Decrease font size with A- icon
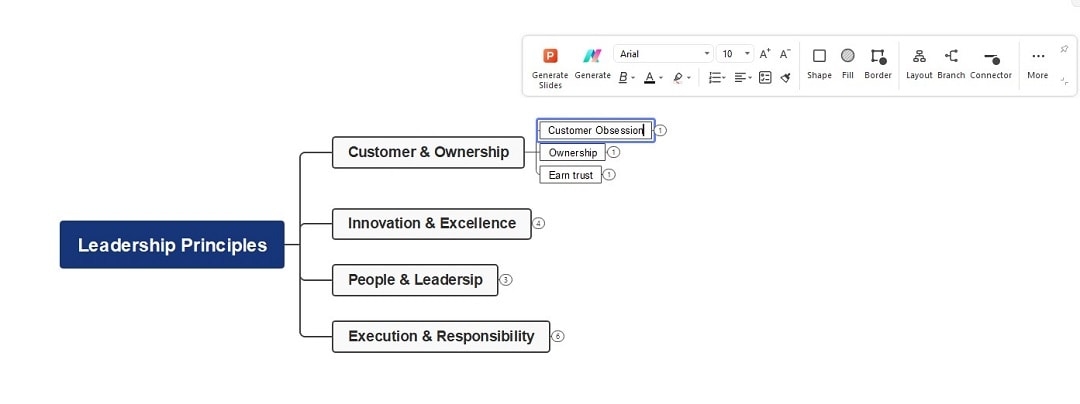 coord(785,54)
